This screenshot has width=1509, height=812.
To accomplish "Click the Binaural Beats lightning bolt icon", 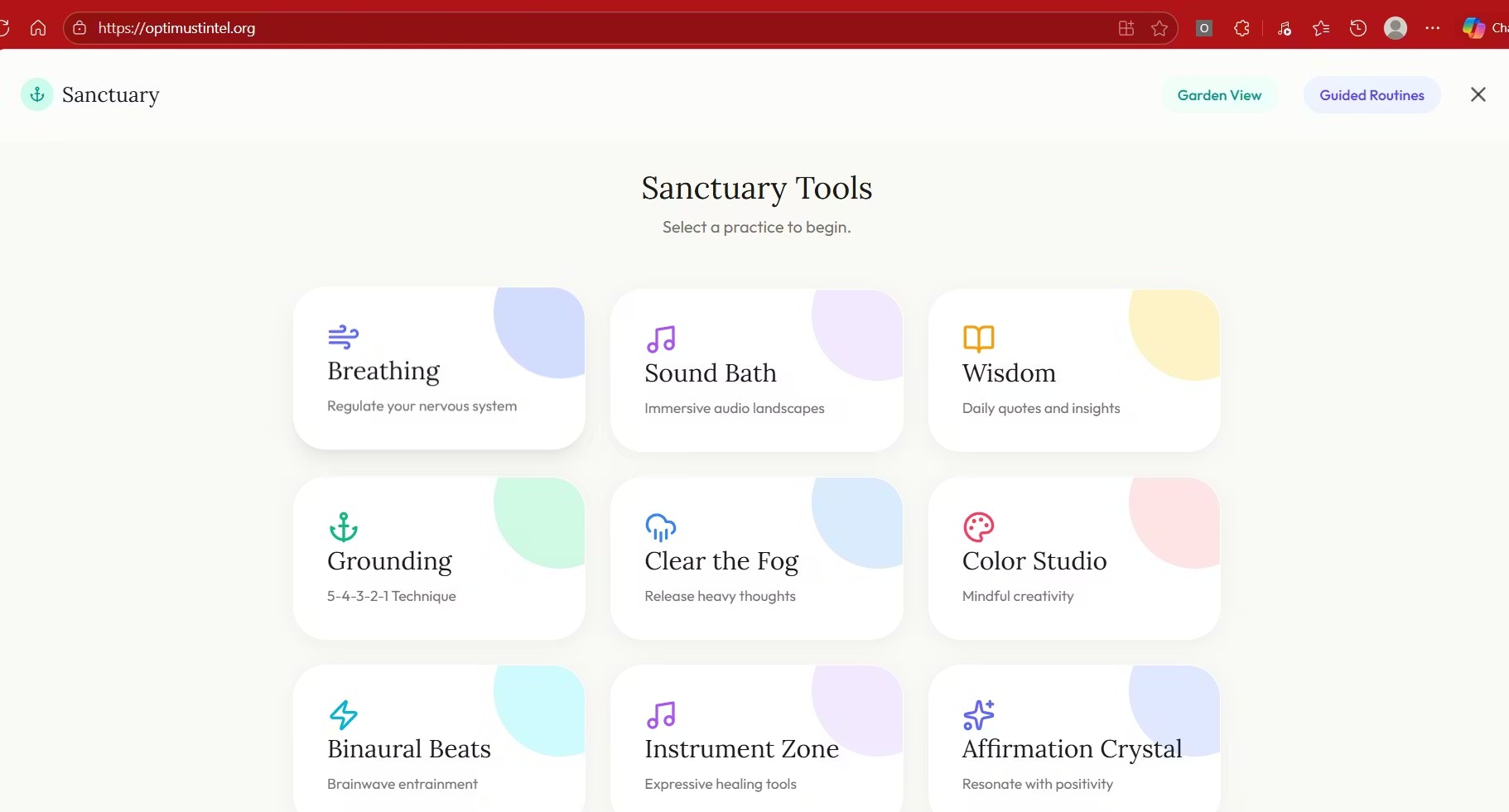I will click(x=343, y=715).
